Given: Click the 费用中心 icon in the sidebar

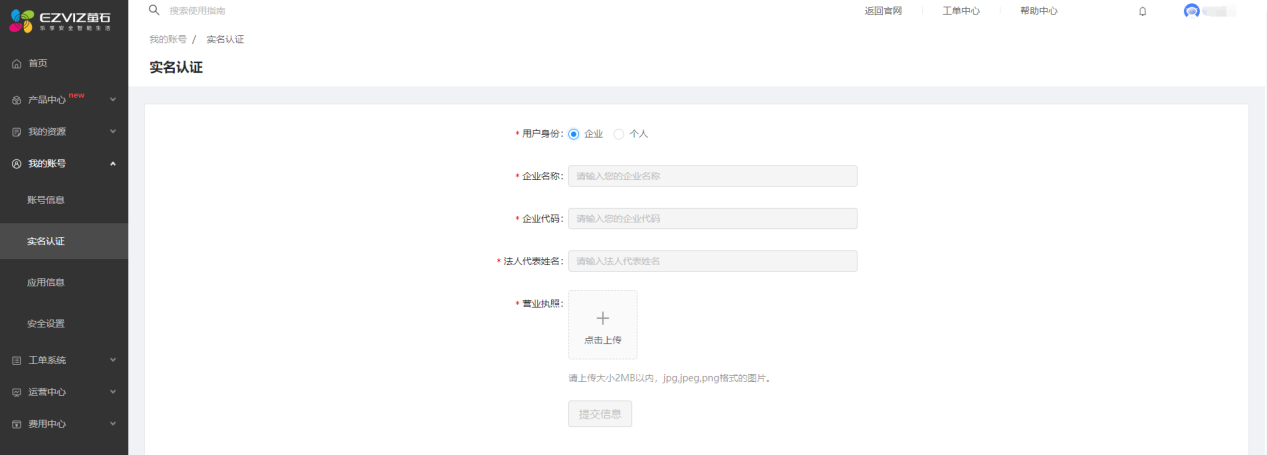Looking at the screenshot, I should click(16, 424).
